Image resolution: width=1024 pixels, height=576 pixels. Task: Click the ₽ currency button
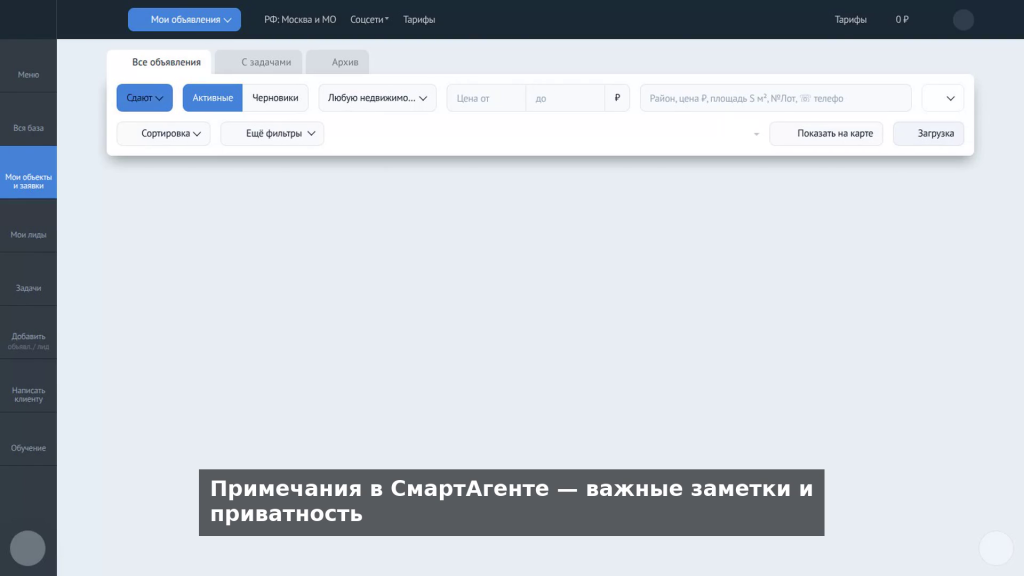617,98
